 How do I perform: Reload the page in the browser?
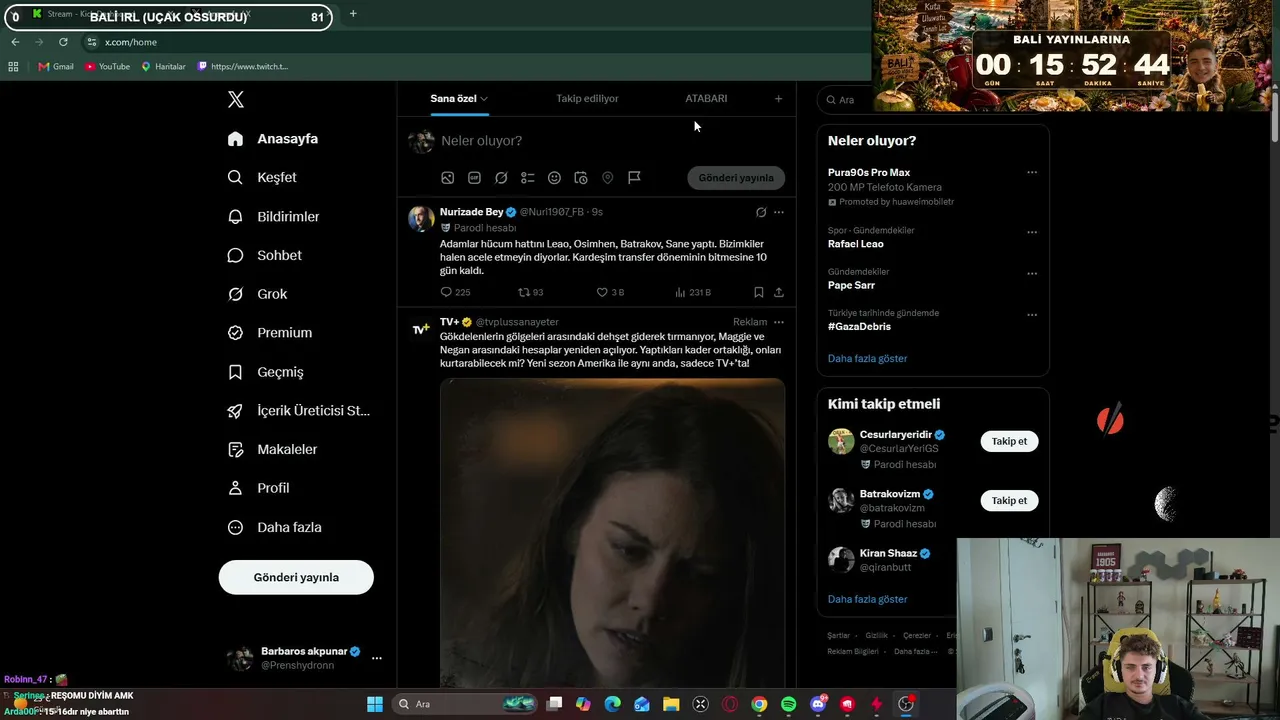63,42
